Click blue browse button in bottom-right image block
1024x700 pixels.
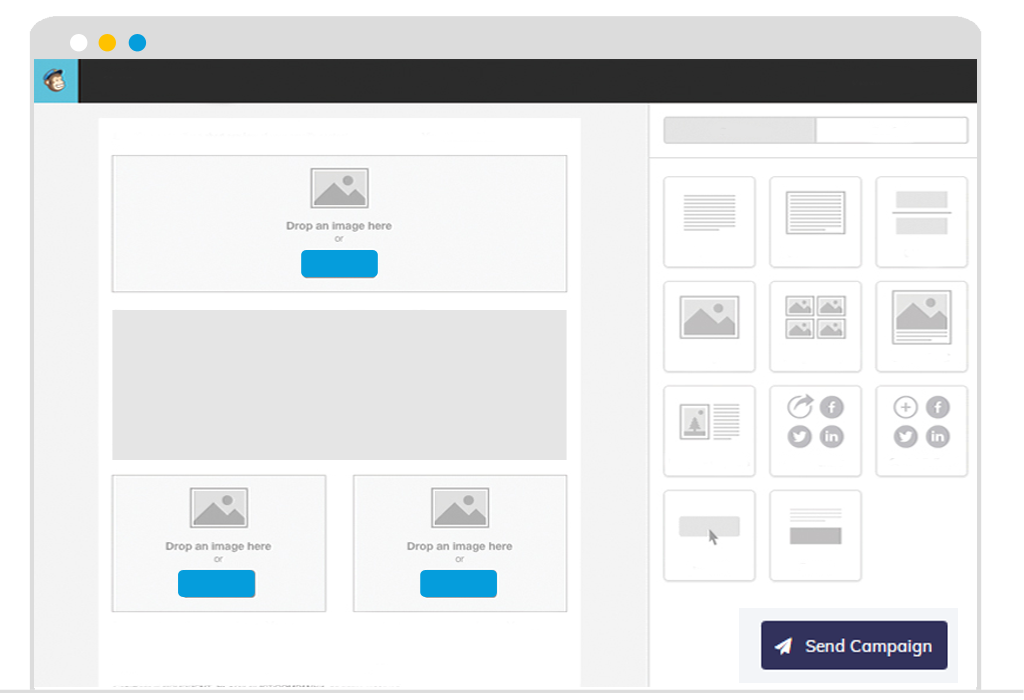tap(458, 584)
